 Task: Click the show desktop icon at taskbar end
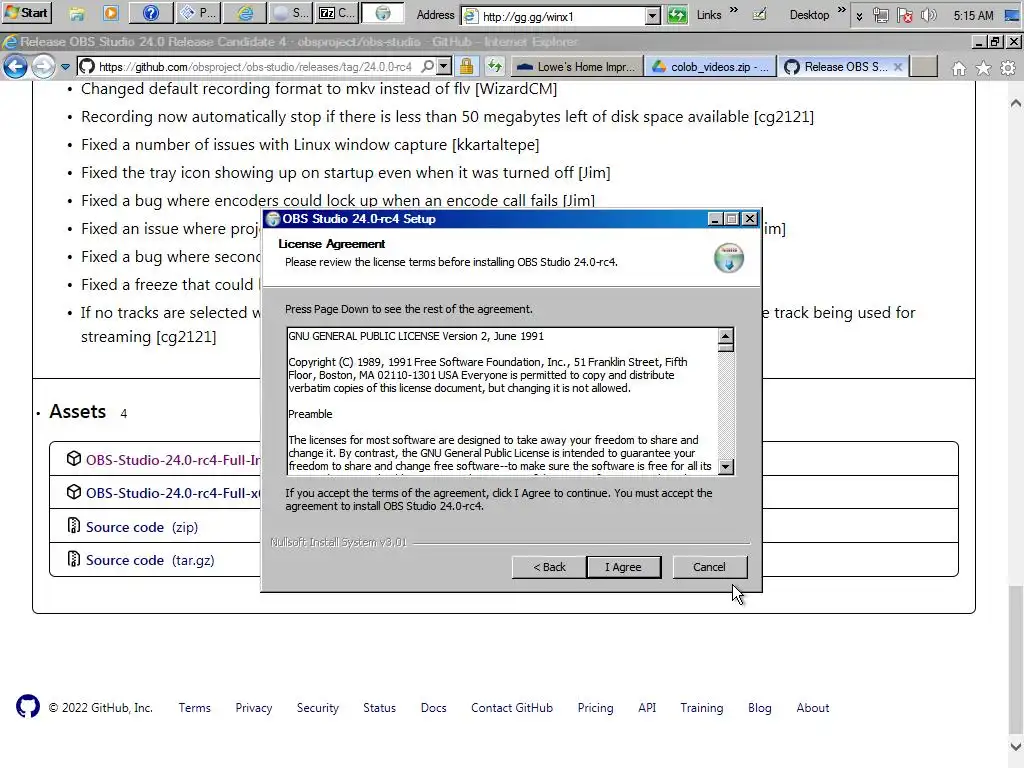click(1011, 14)
